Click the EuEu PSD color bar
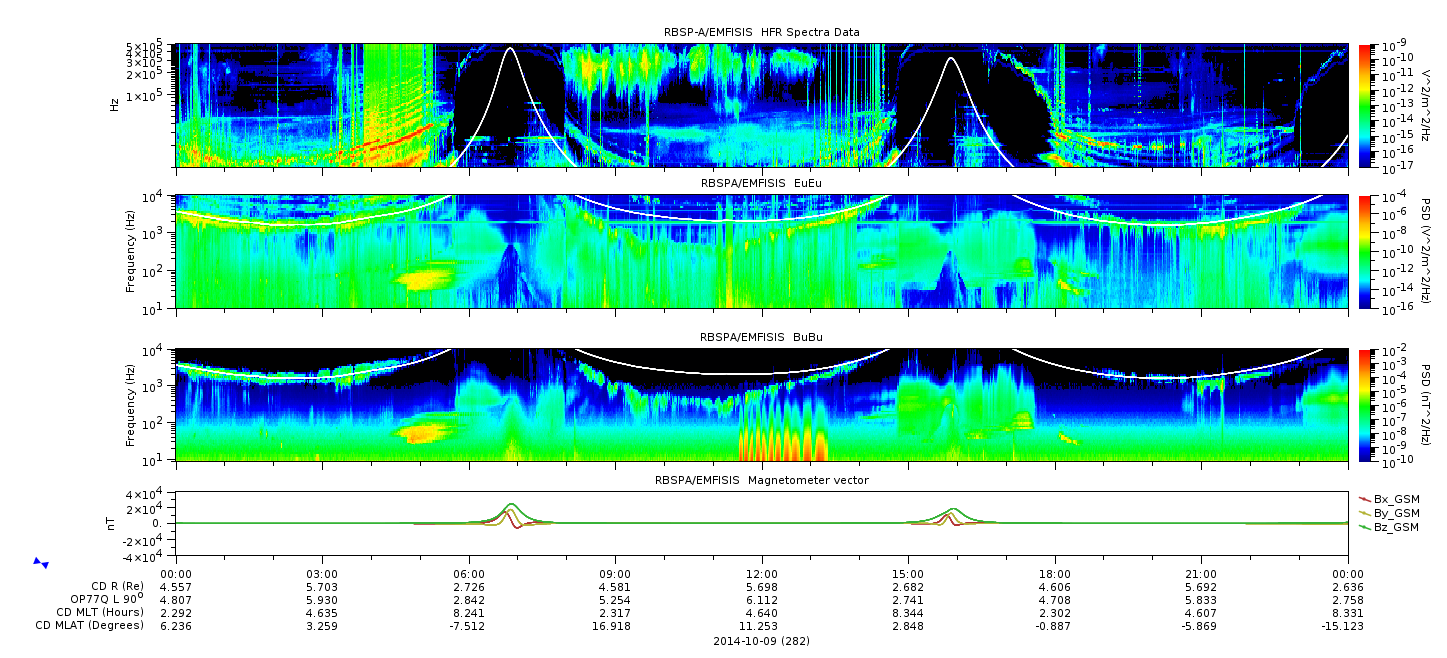The image size is (1447, 658). coord(1365,251)
